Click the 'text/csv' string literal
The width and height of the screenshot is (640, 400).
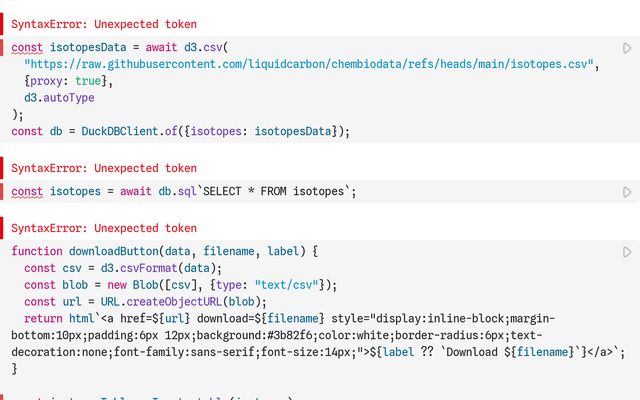286,285
